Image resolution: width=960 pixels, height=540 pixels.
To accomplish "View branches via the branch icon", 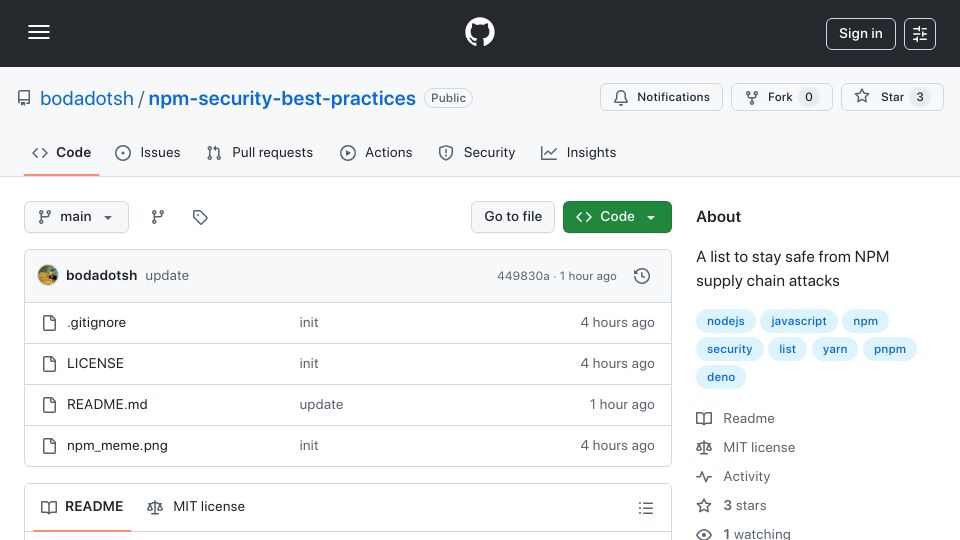I will [x=158, y=217].
